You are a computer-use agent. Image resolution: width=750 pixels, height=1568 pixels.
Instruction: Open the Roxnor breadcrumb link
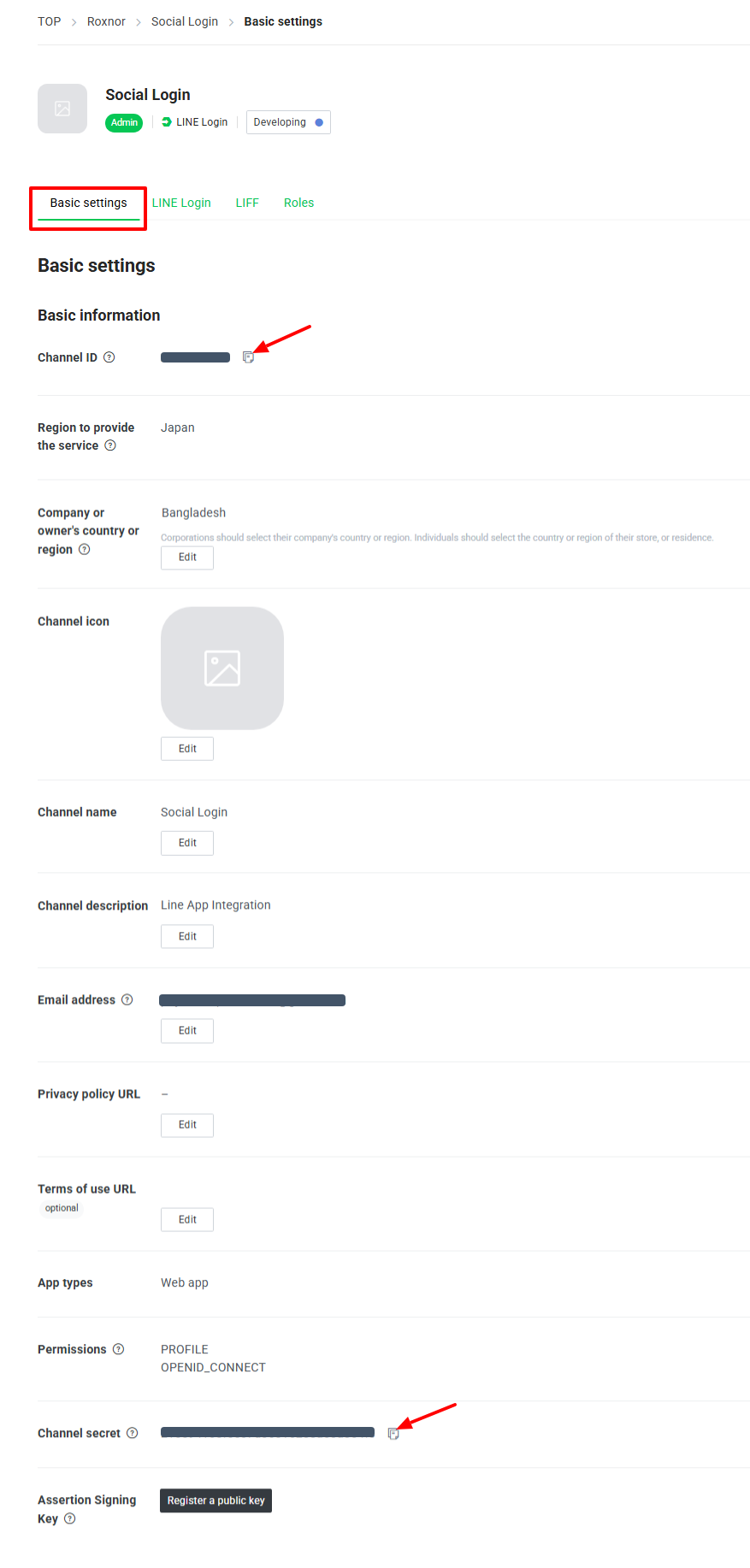coord(106,21)
